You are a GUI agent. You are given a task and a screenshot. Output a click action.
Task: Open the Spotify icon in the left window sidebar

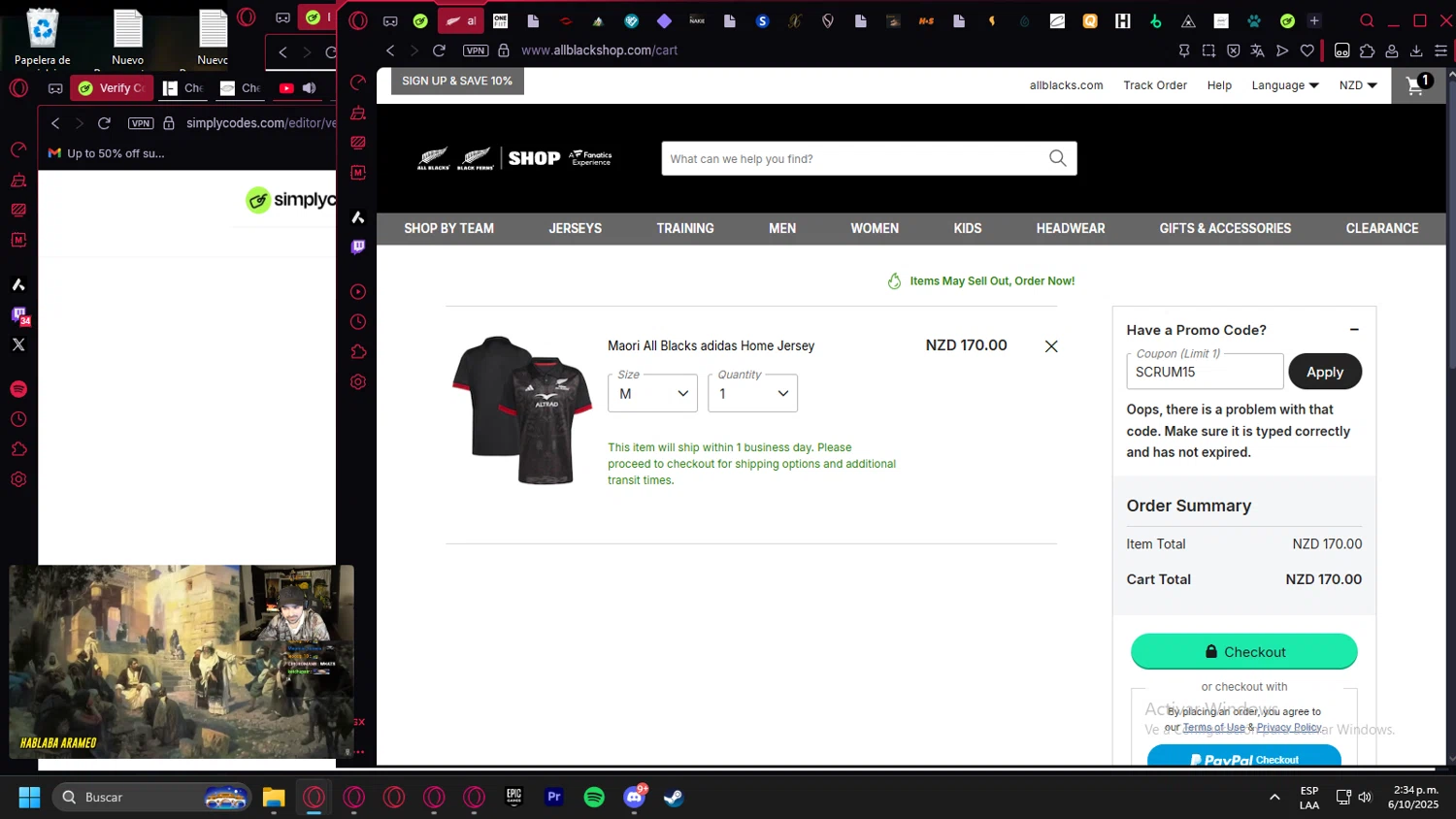point(18,389)
